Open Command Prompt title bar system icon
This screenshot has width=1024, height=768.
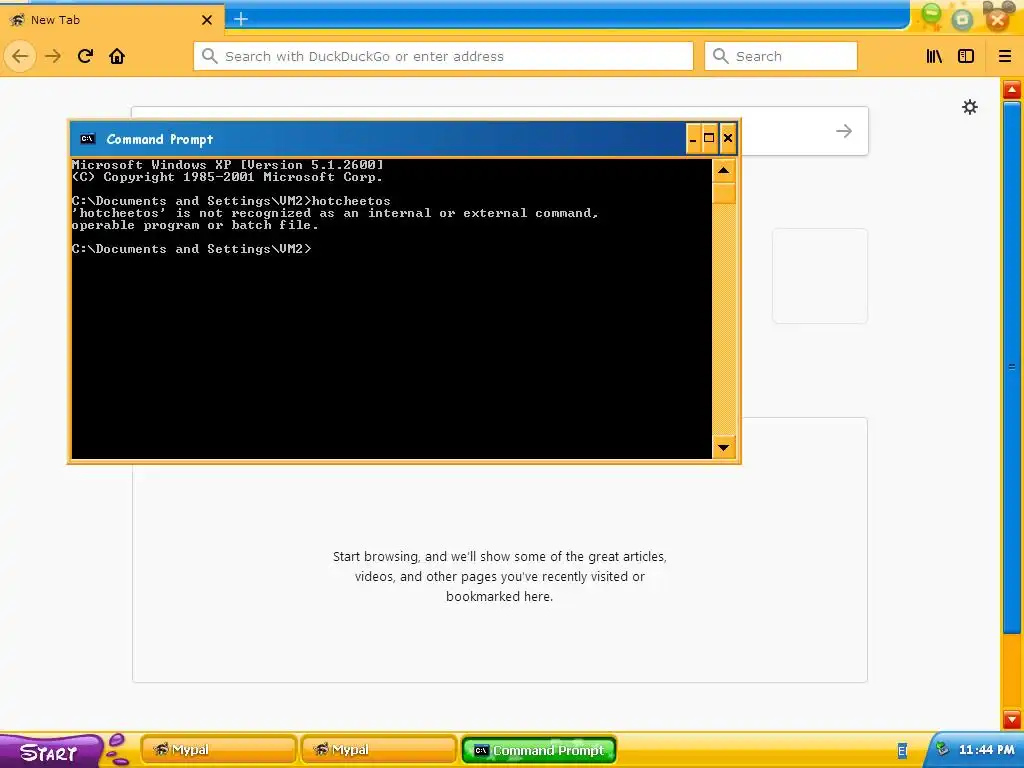(x=88, y=138)
